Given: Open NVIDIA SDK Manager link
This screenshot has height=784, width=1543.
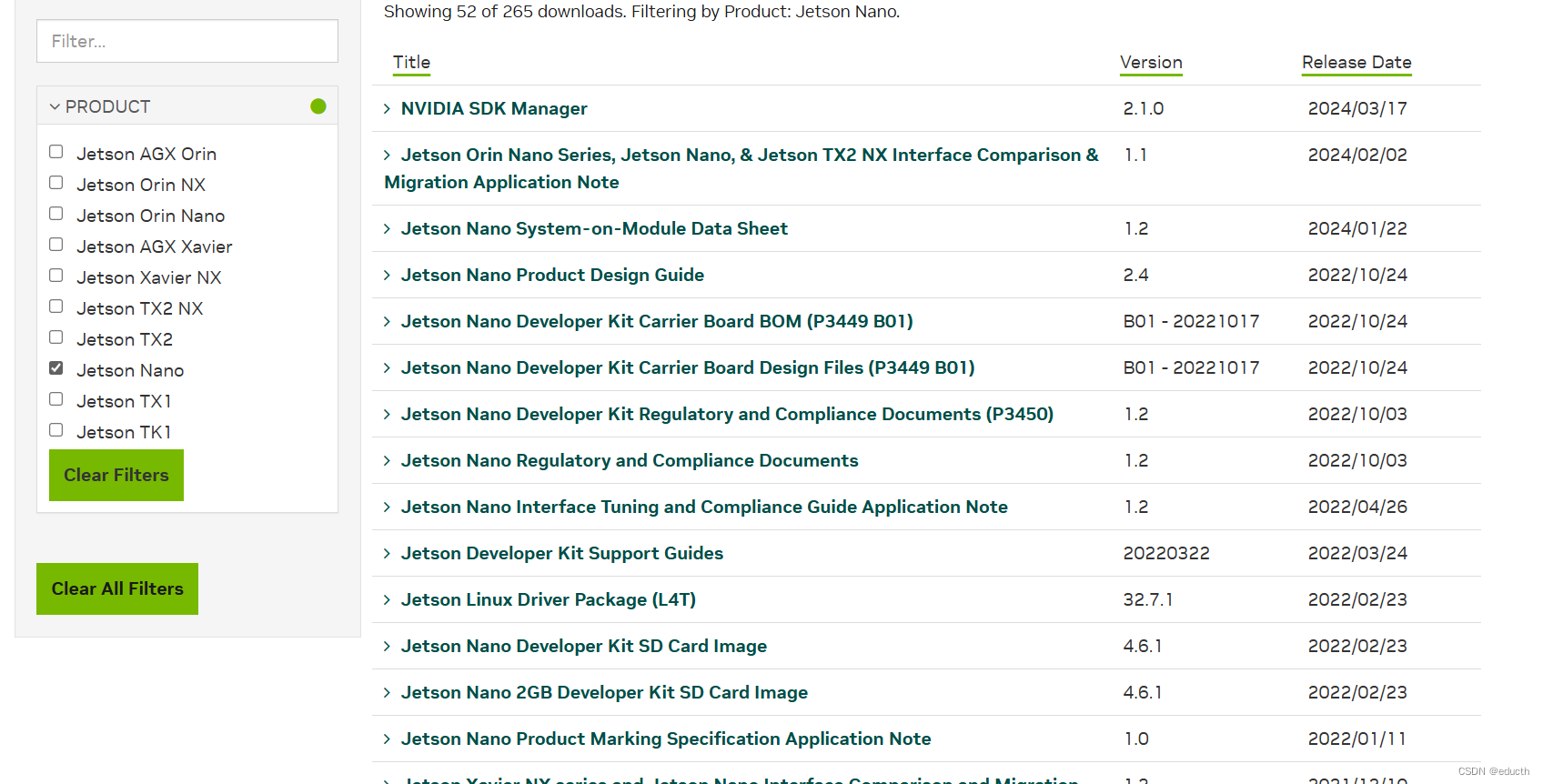Looking at the screenshot, I should click(494, 108).
